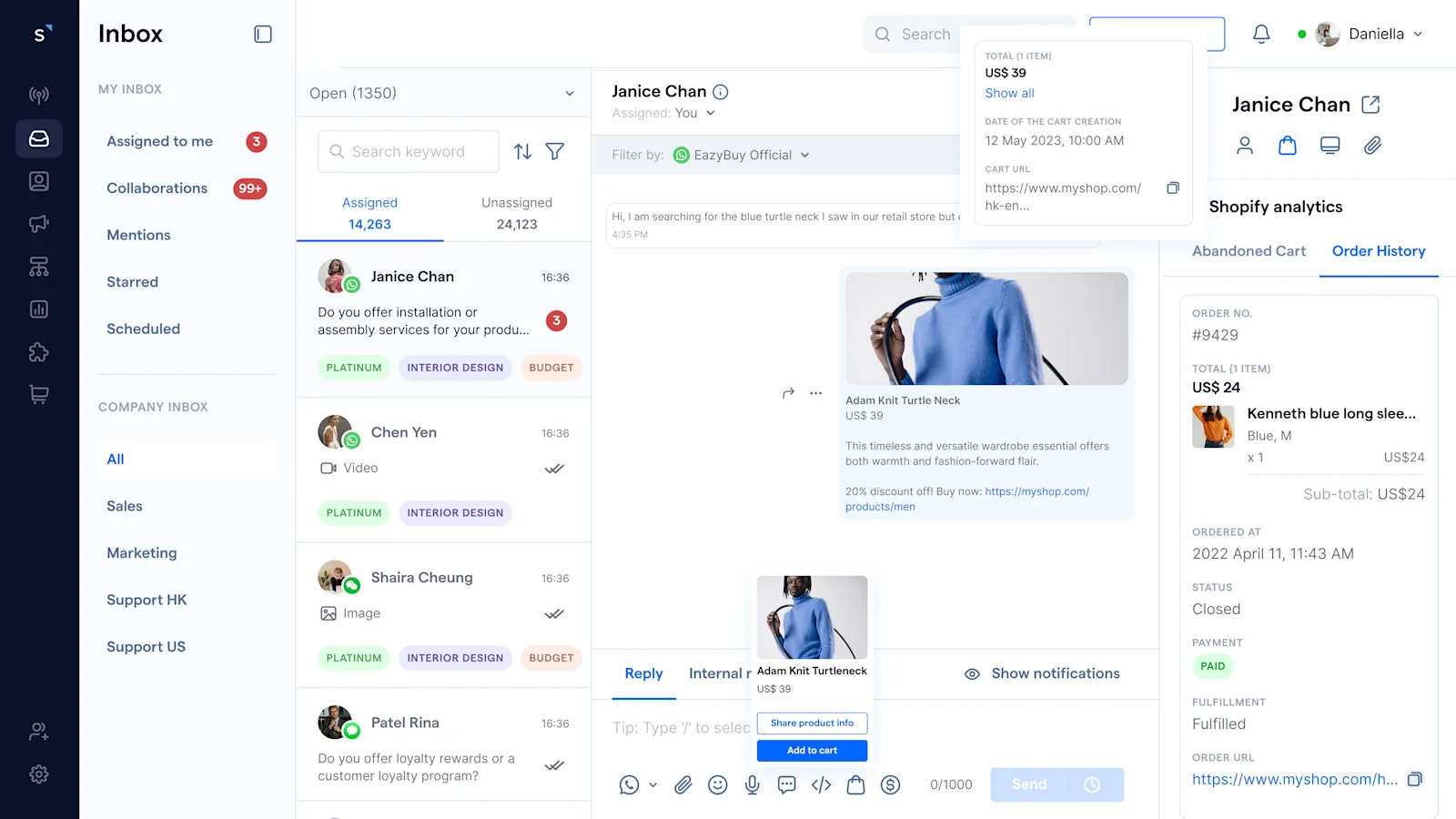1456x819 pixels.
Task: Open the EazyBuy Official channel filter dropdown
Action: click(x=741, y=155)
